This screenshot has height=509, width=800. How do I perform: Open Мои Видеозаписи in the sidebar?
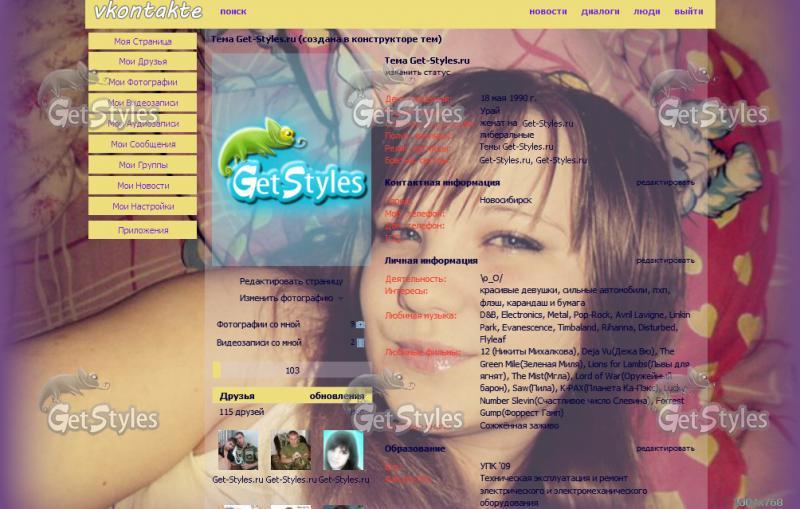pyautogui.click(x=142, y=103)
